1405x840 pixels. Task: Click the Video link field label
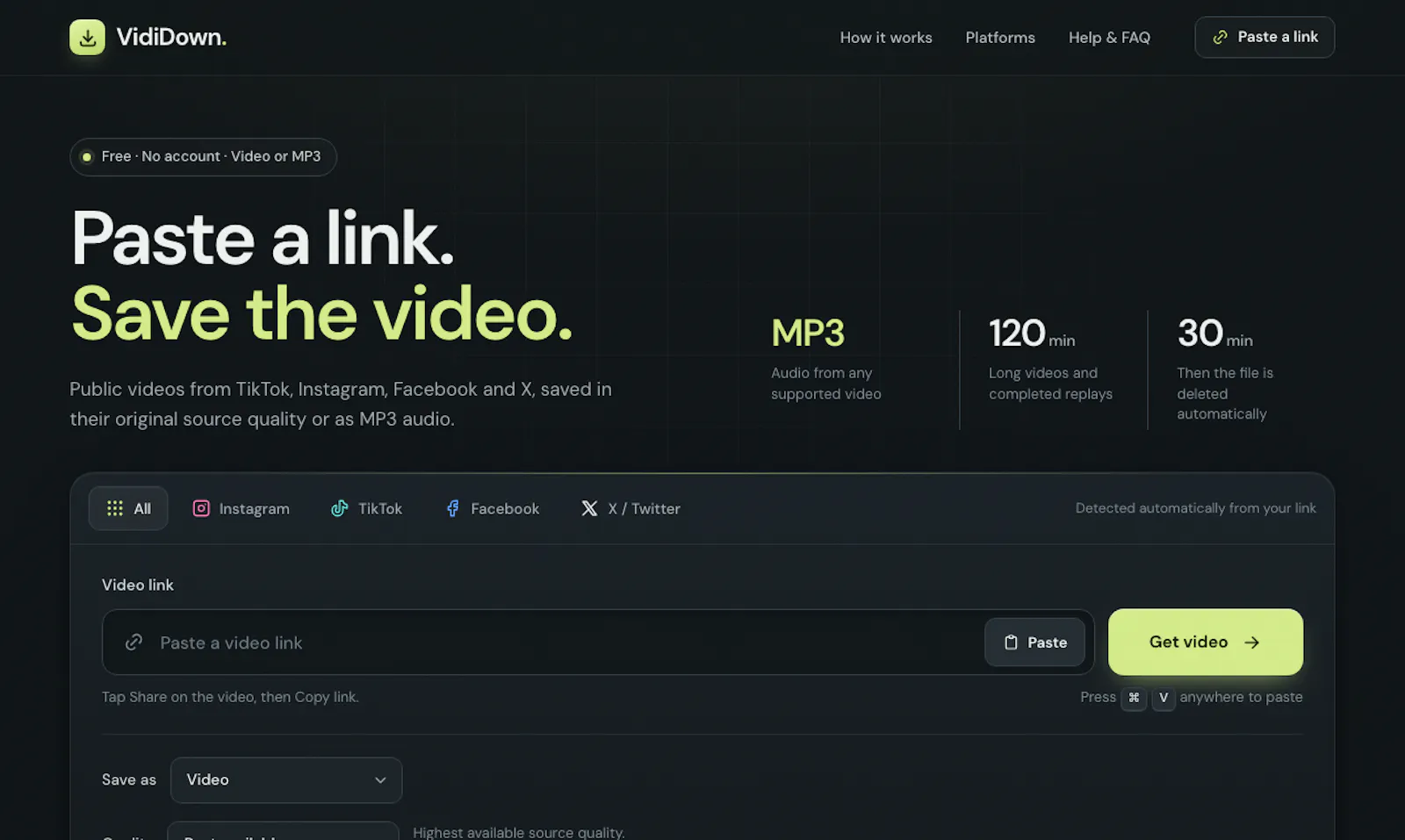click(138, 585)
